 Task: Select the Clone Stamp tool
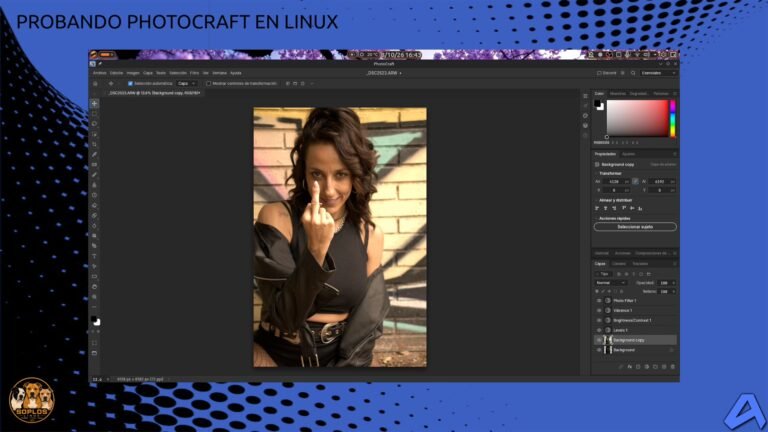[95, 185]
